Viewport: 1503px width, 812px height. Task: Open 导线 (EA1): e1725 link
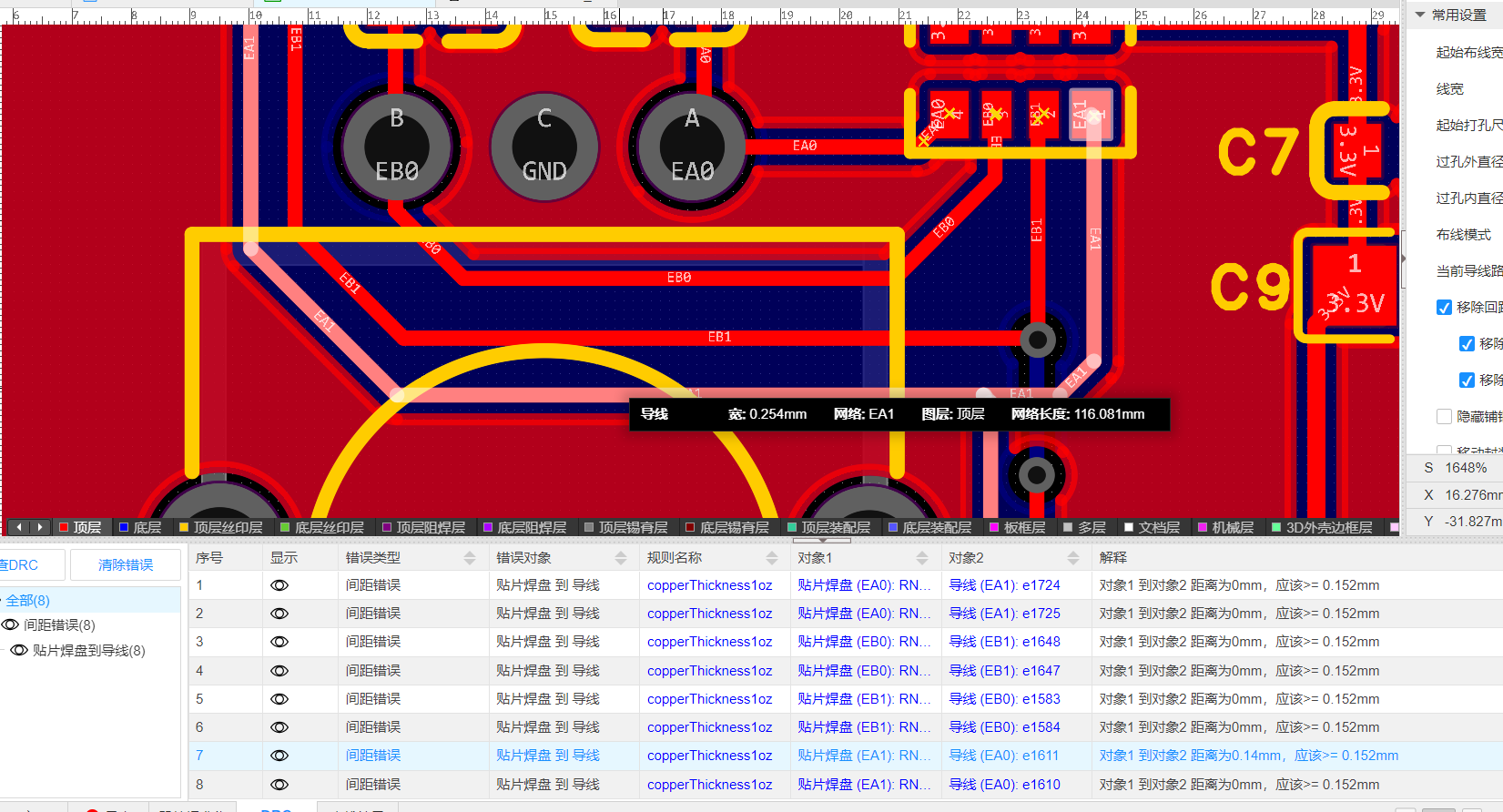[x=1004, y=614]
